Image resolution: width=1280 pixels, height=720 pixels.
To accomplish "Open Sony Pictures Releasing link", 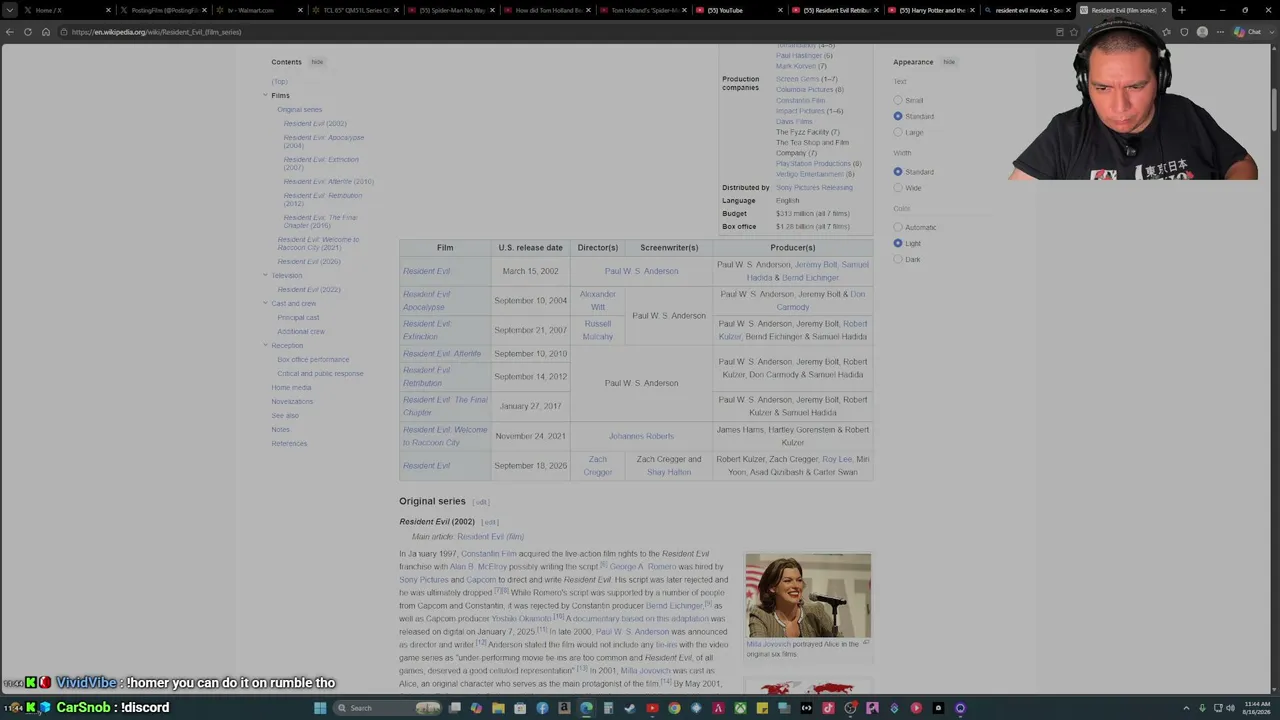I will (x=814, y=188).
